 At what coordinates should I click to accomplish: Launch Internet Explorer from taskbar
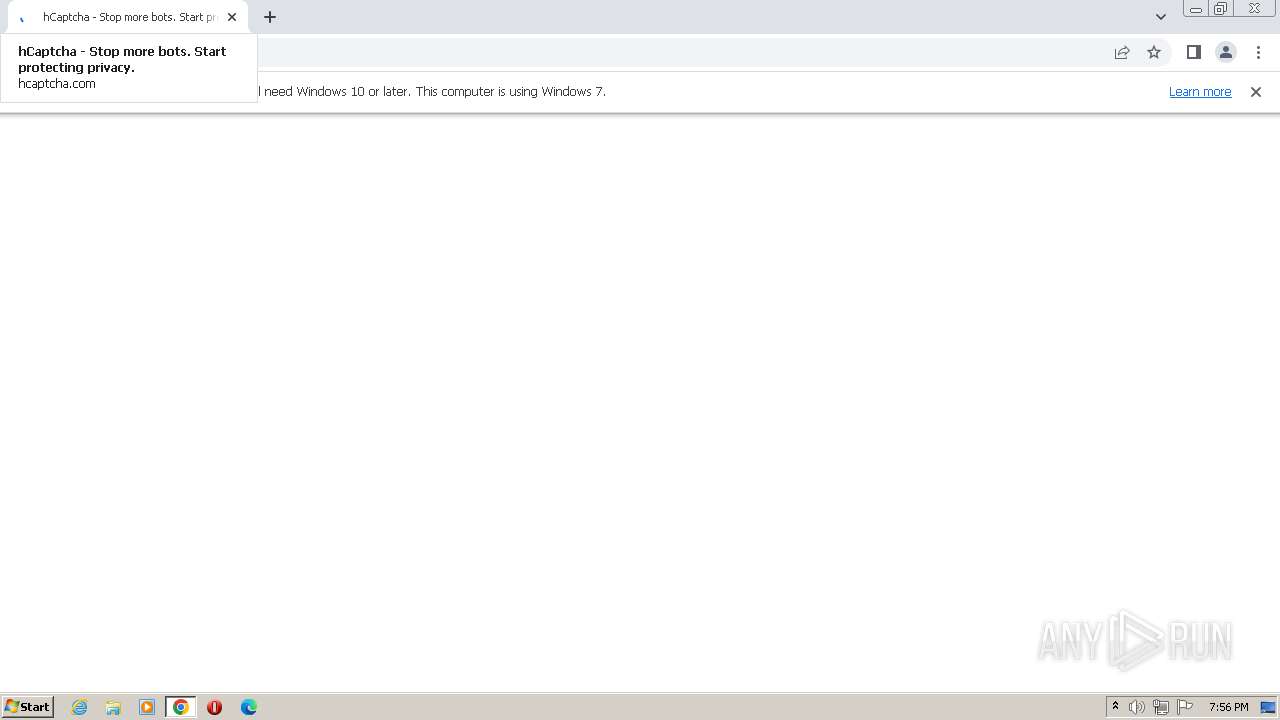coord(80,707)
